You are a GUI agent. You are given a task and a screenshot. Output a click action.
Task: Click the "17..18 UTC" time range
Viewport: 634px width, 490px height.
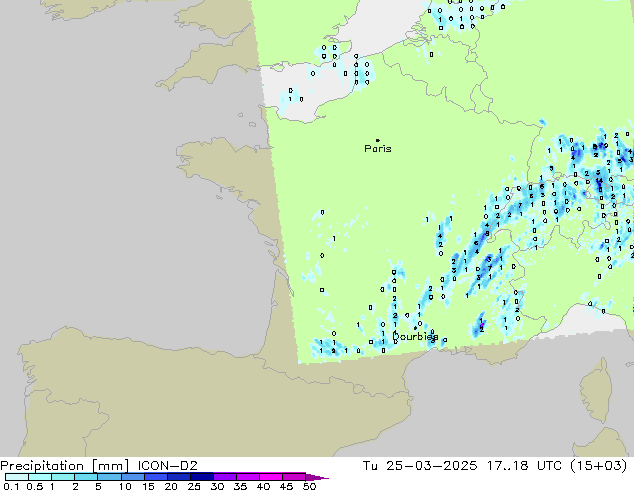tap(525, 466)
